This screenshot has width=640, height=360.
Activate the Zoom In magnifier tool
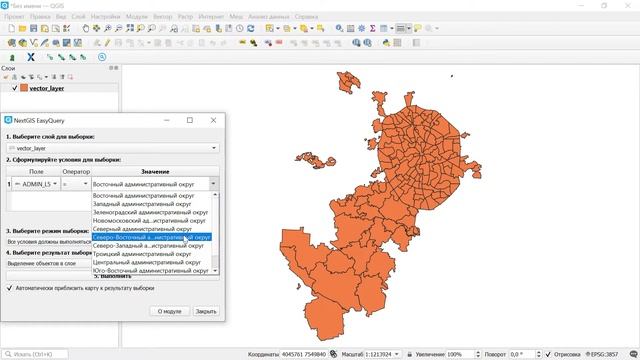click(107, 28)
